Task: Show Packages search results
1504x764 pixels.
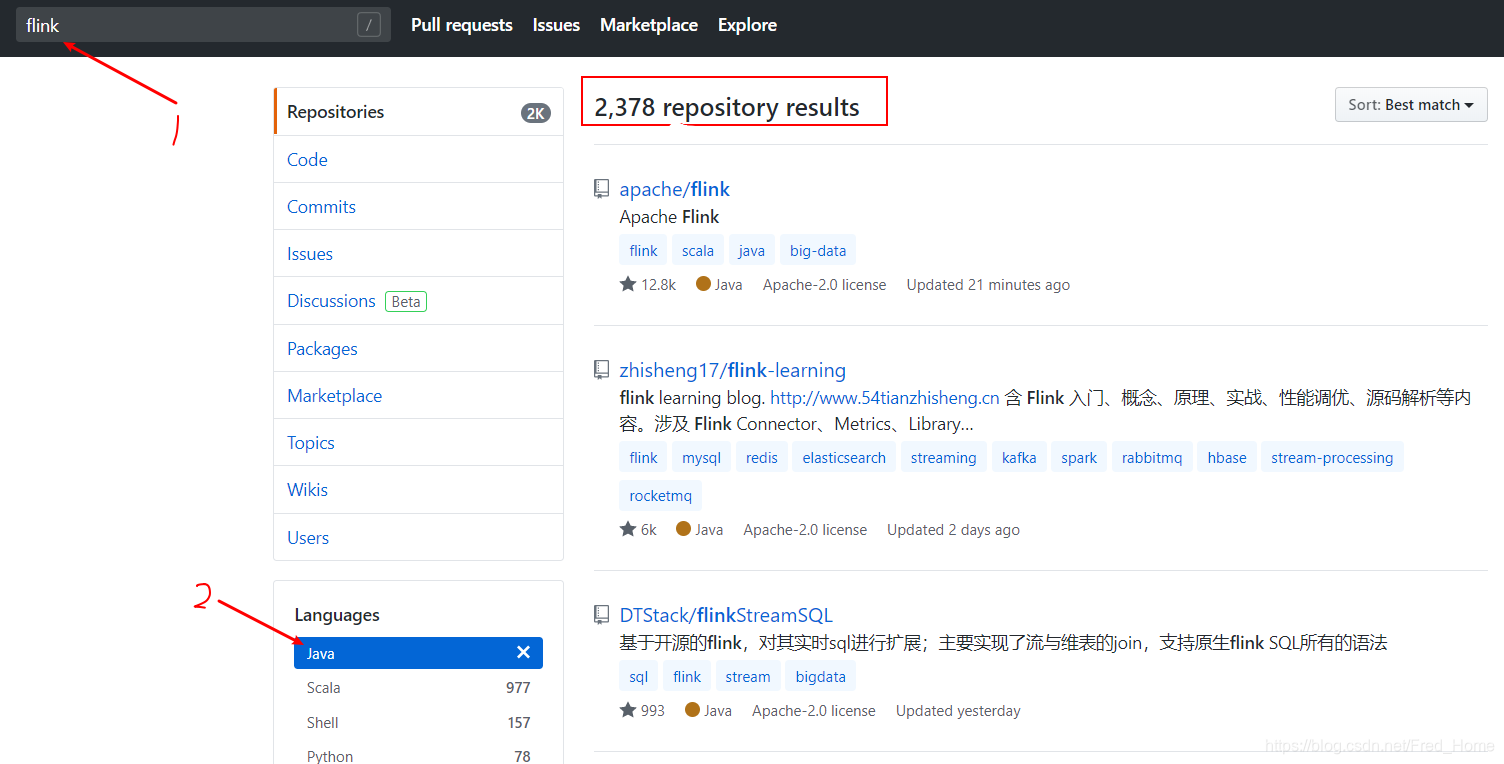Action: coord(418,348)
